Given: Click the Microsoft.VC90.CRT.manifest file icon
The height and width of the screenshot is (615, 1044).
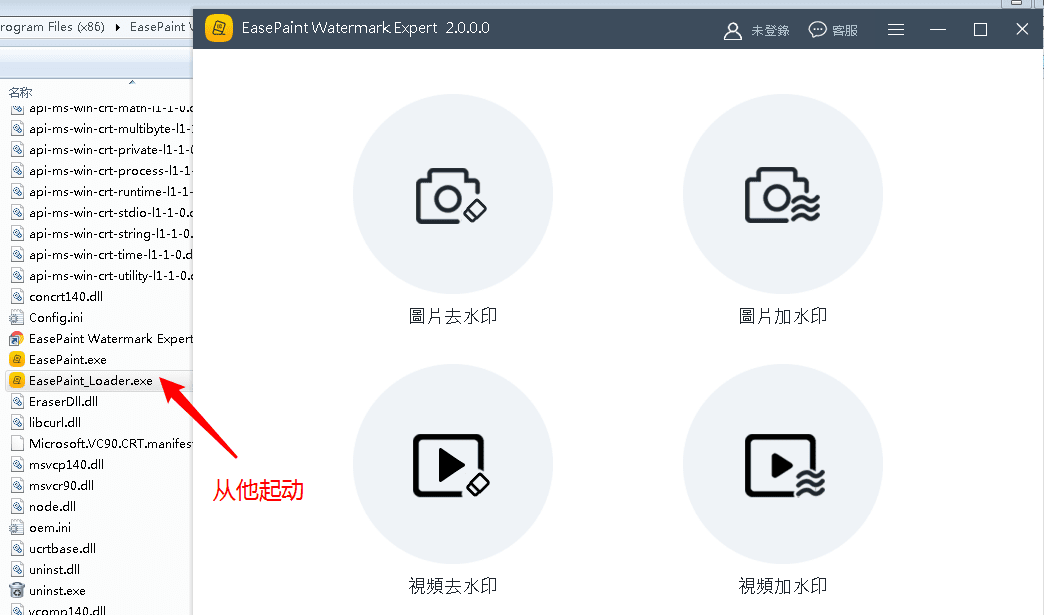Looking at the screenshot, I should pos(17,443).
